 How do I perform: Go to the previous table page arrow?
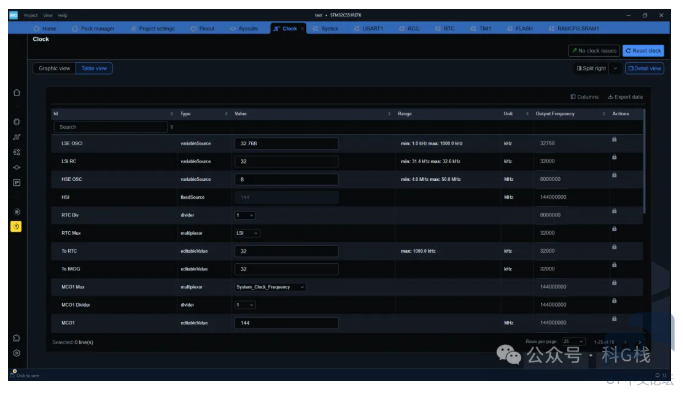[626, 342]
